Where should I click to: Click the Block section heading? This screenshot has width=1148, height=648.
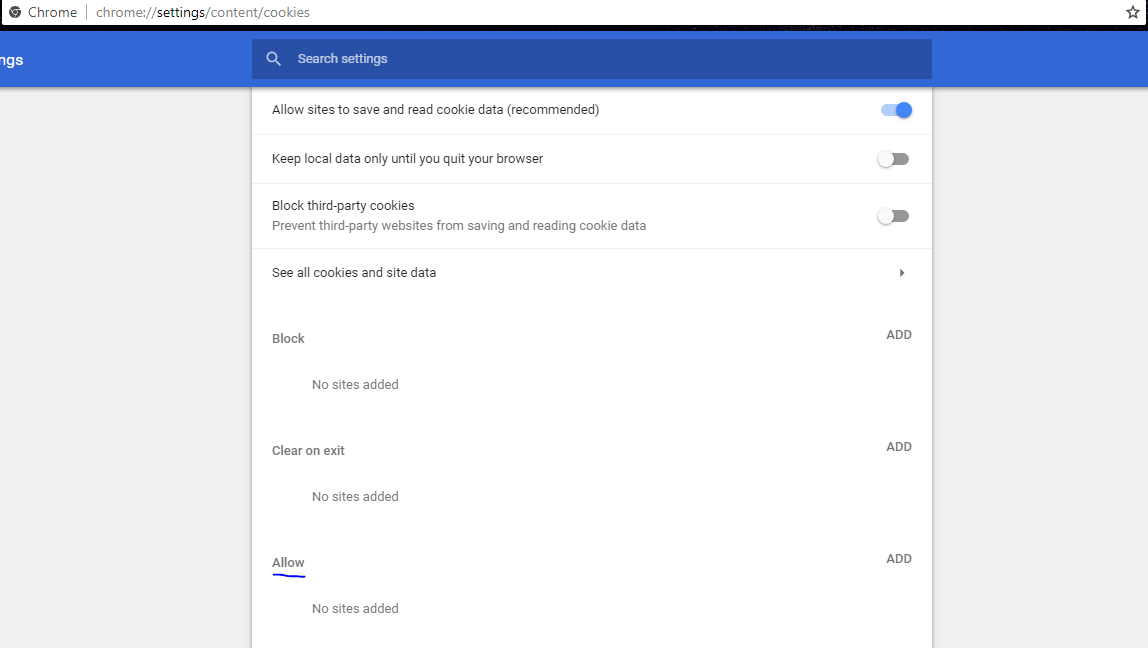[x=288, y=339]
